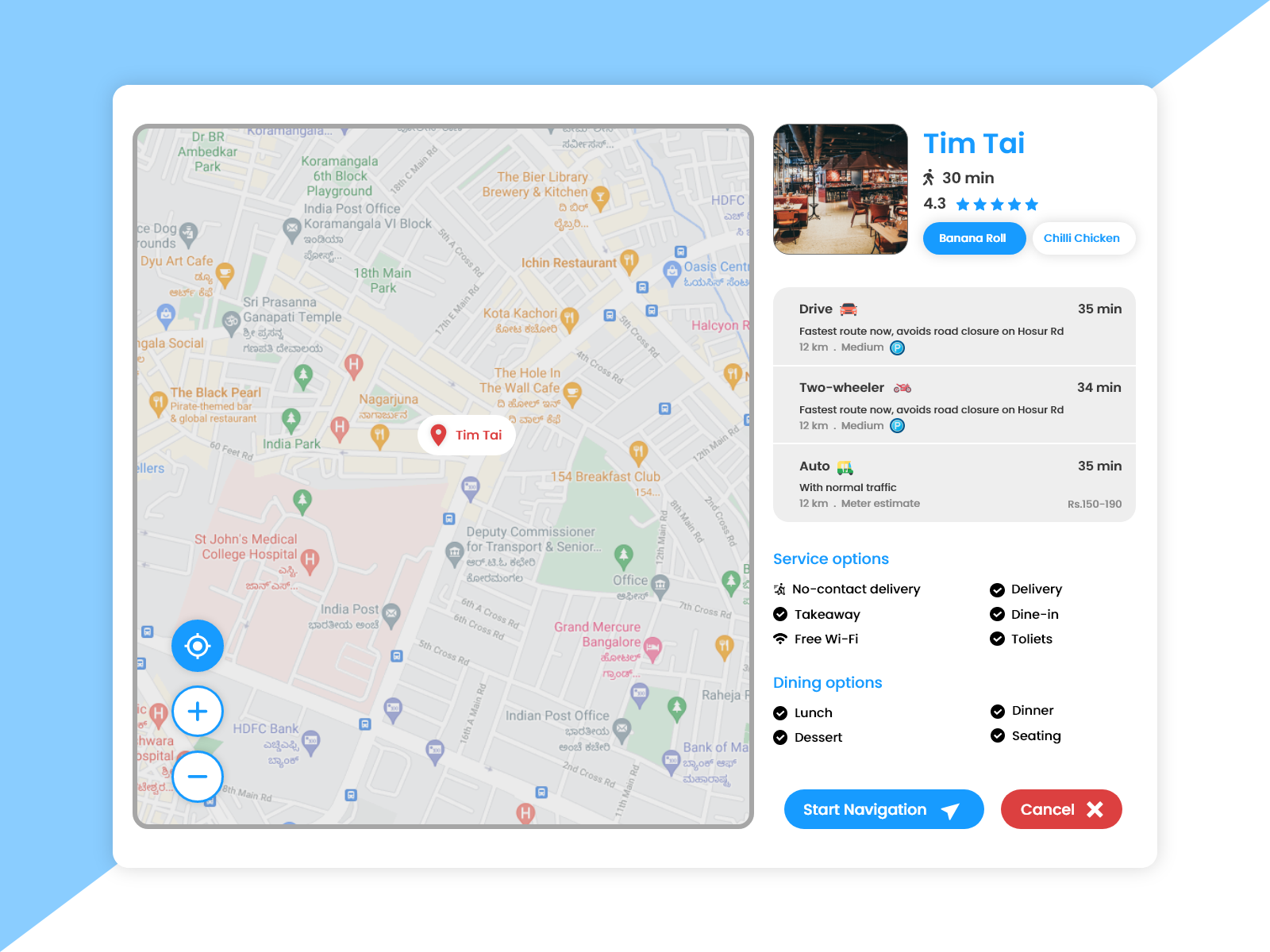
Task: Click the fifth rating star
Action: (1032, 204)
